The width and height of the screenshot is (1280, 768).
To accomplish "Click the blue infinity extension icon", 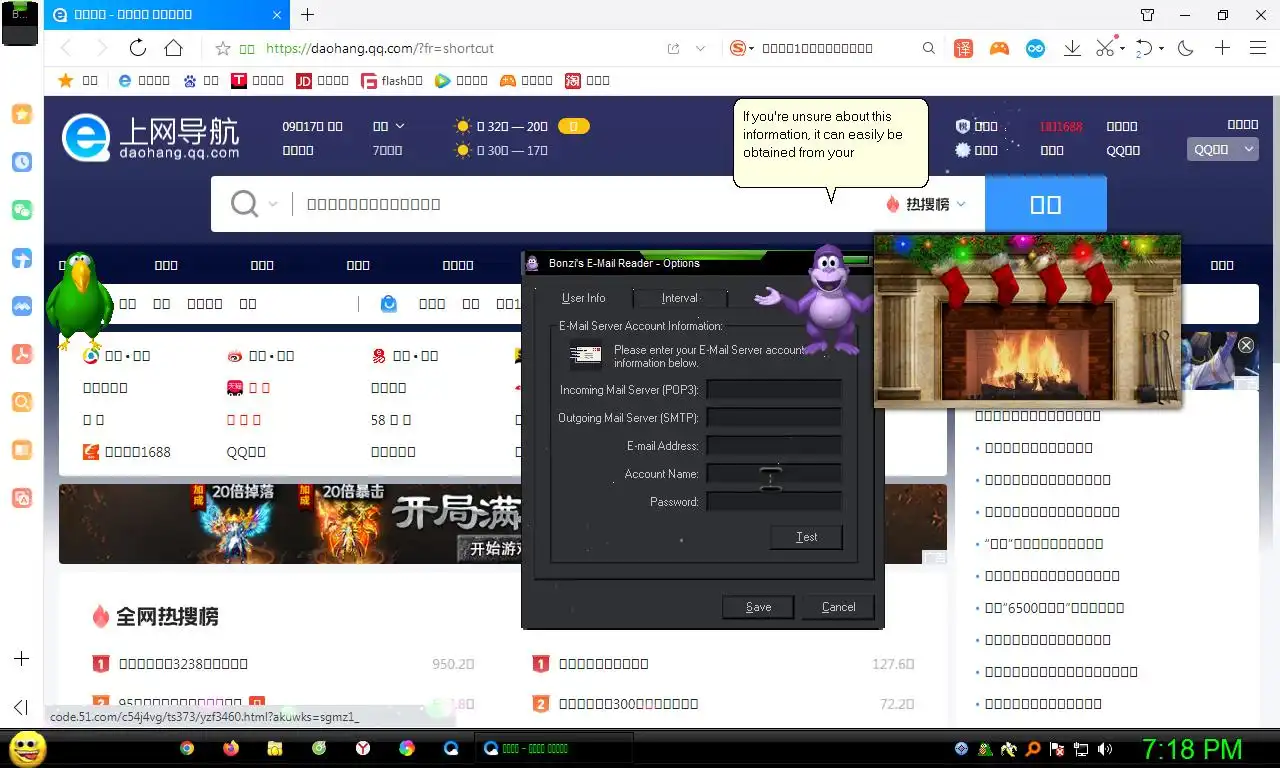I will click(1035, 48).
